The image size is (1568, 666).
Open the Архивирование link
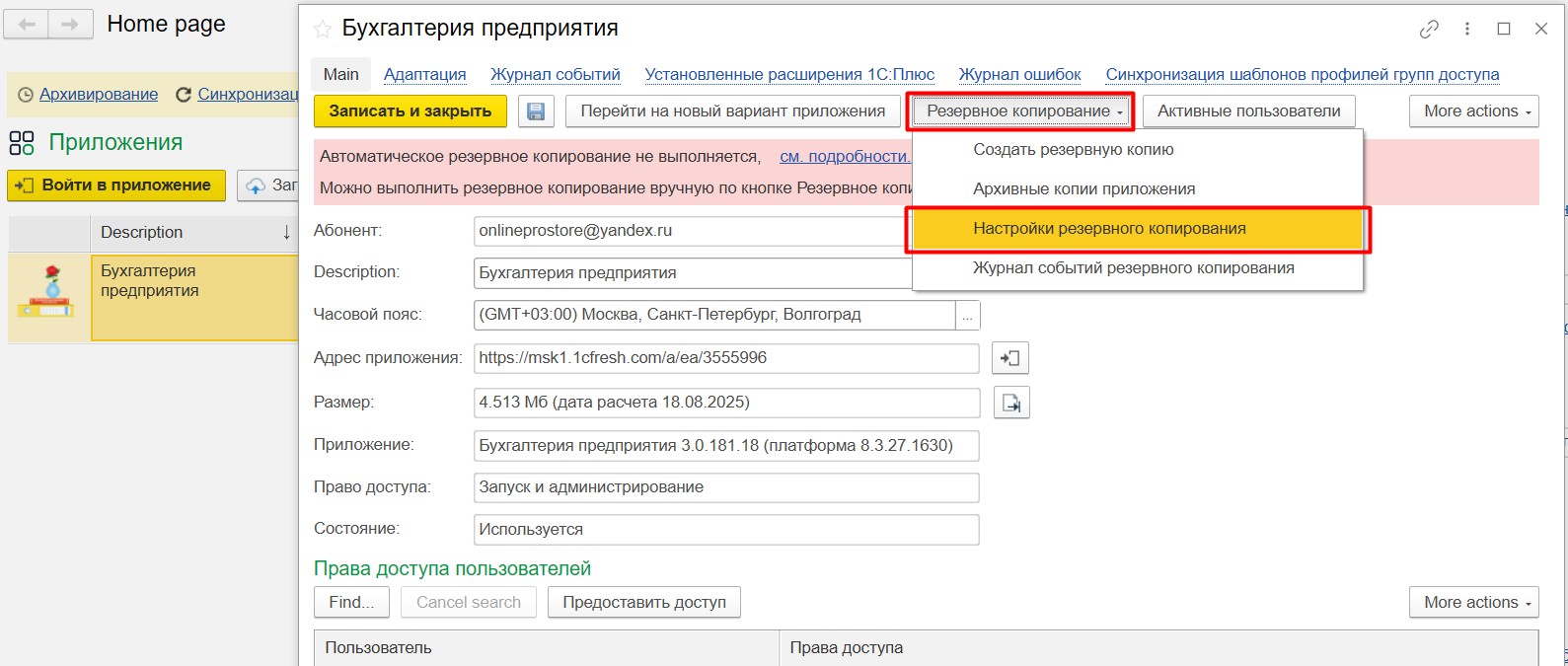point(99,95)
